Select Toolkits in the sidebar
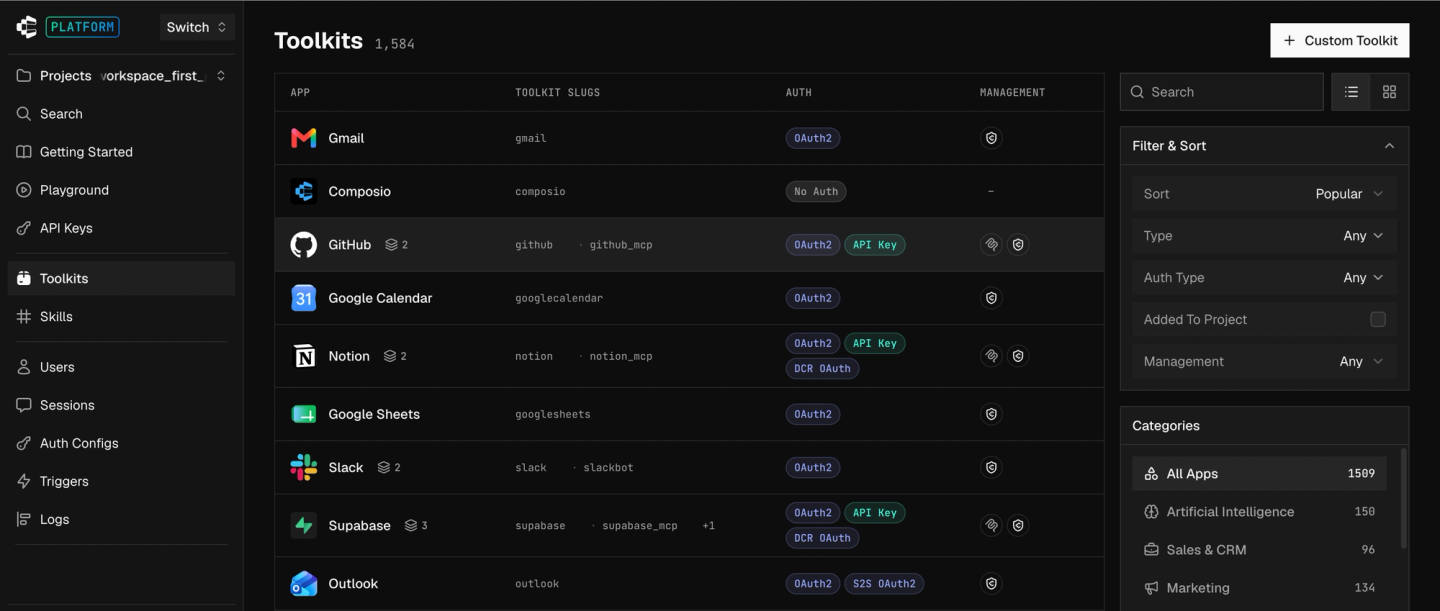Viewport: 1440px width, 611px height. [121, 278]
